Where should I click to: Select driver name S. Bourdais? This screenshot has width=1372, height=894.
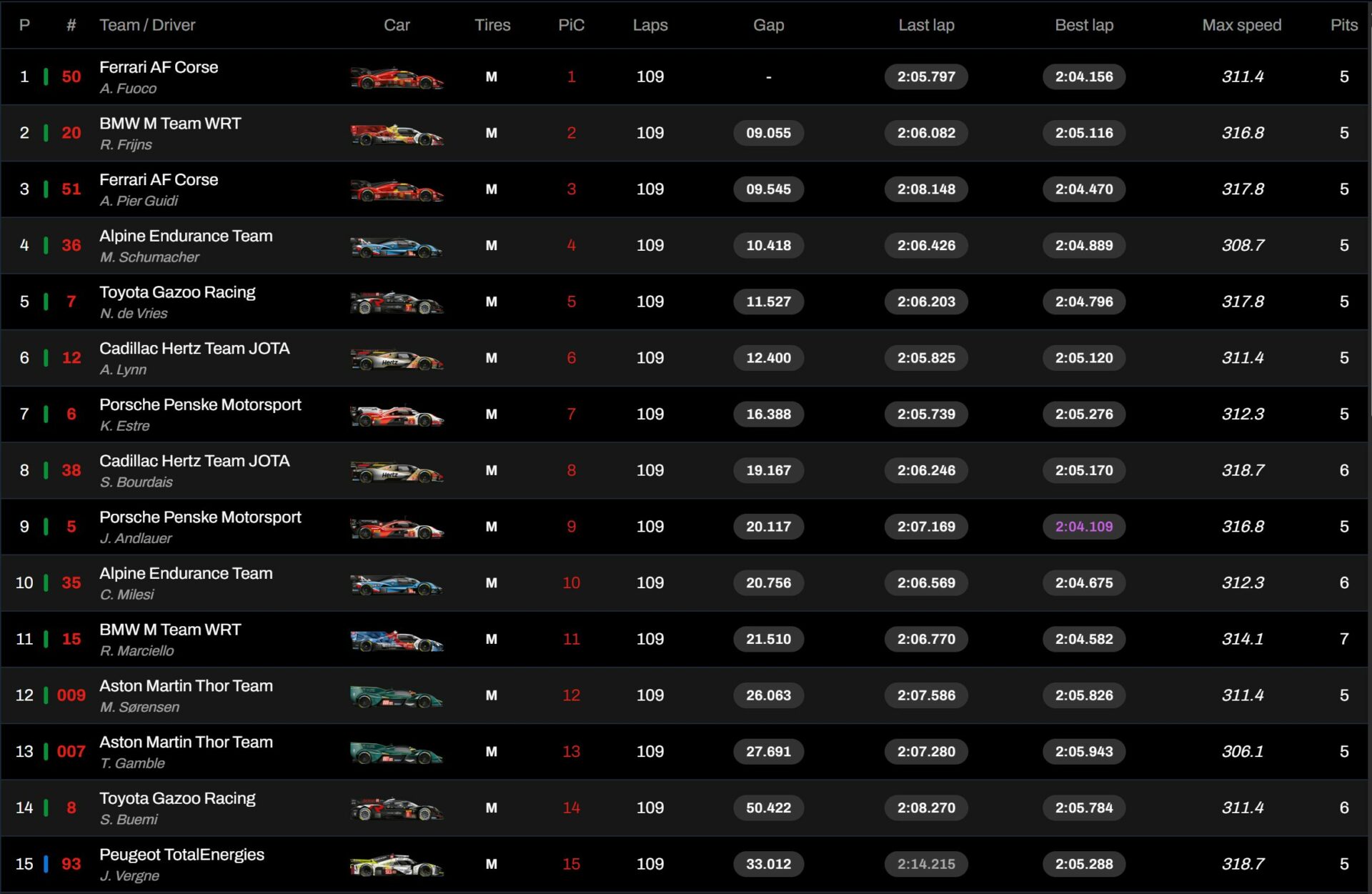[x=136, y=482]
